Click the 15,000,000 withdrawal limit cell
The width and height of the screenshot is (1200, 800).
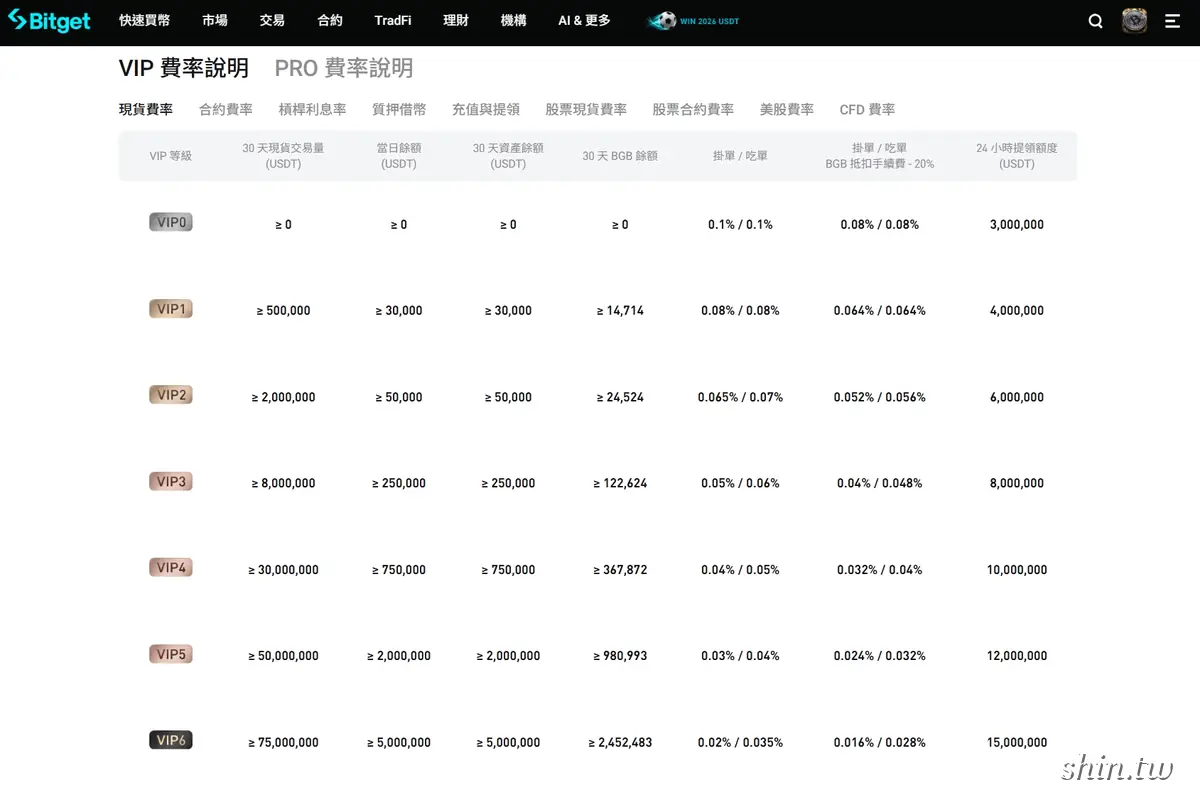point(1017,743)
